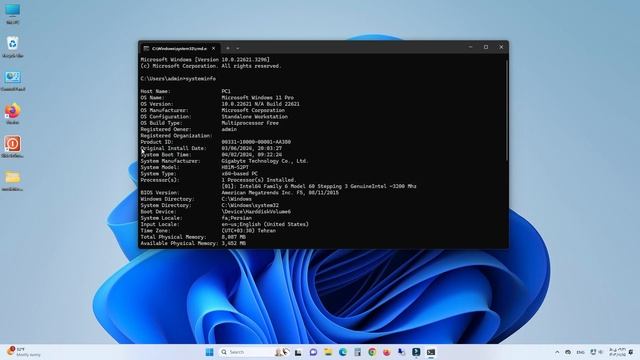The image size is (640, 360).
Task: Launch Firefox from the desktop shortcut
Action: (x=13, y=113)
